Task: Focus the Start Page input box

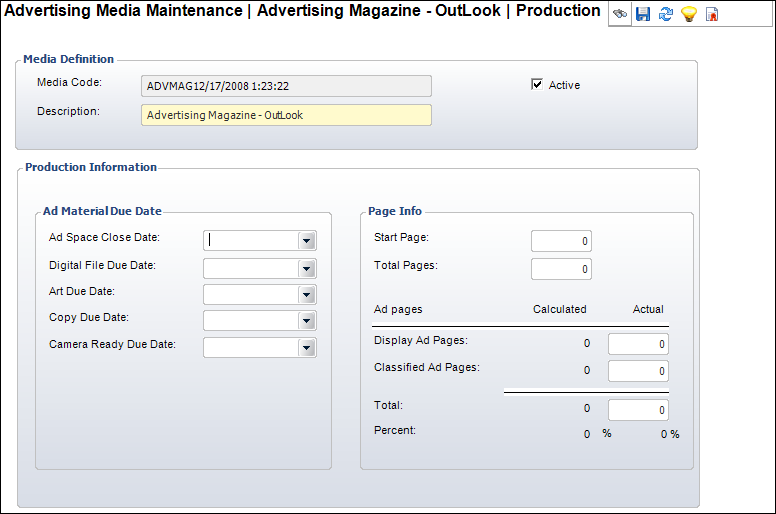Action: 561,241
